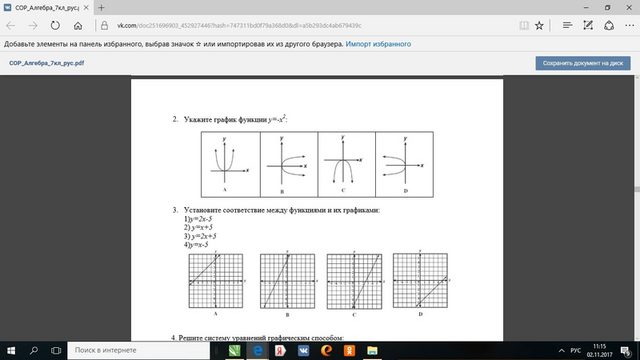Image resolution: width=640 pixels, height=360 pixels.
Task: Make a web note pen icon
Action: (588, 25)
